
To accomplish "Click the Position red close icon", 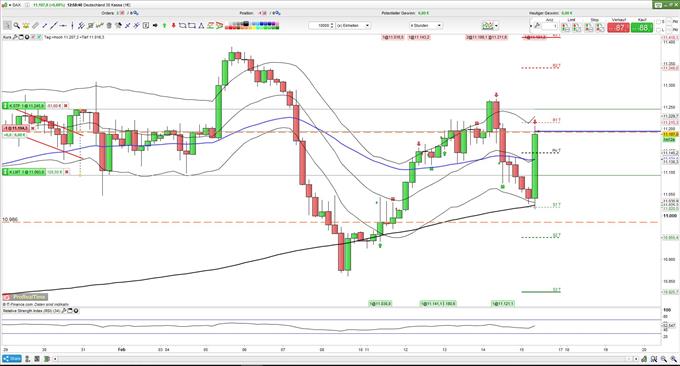I will [263, 13].
